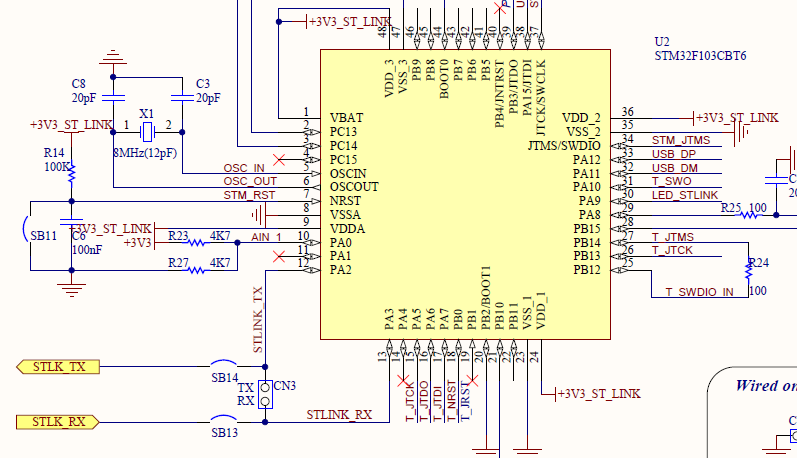Click the STM_JTMS net label
The width and height of the screenshot is (797, 458).
pos(681,140)
